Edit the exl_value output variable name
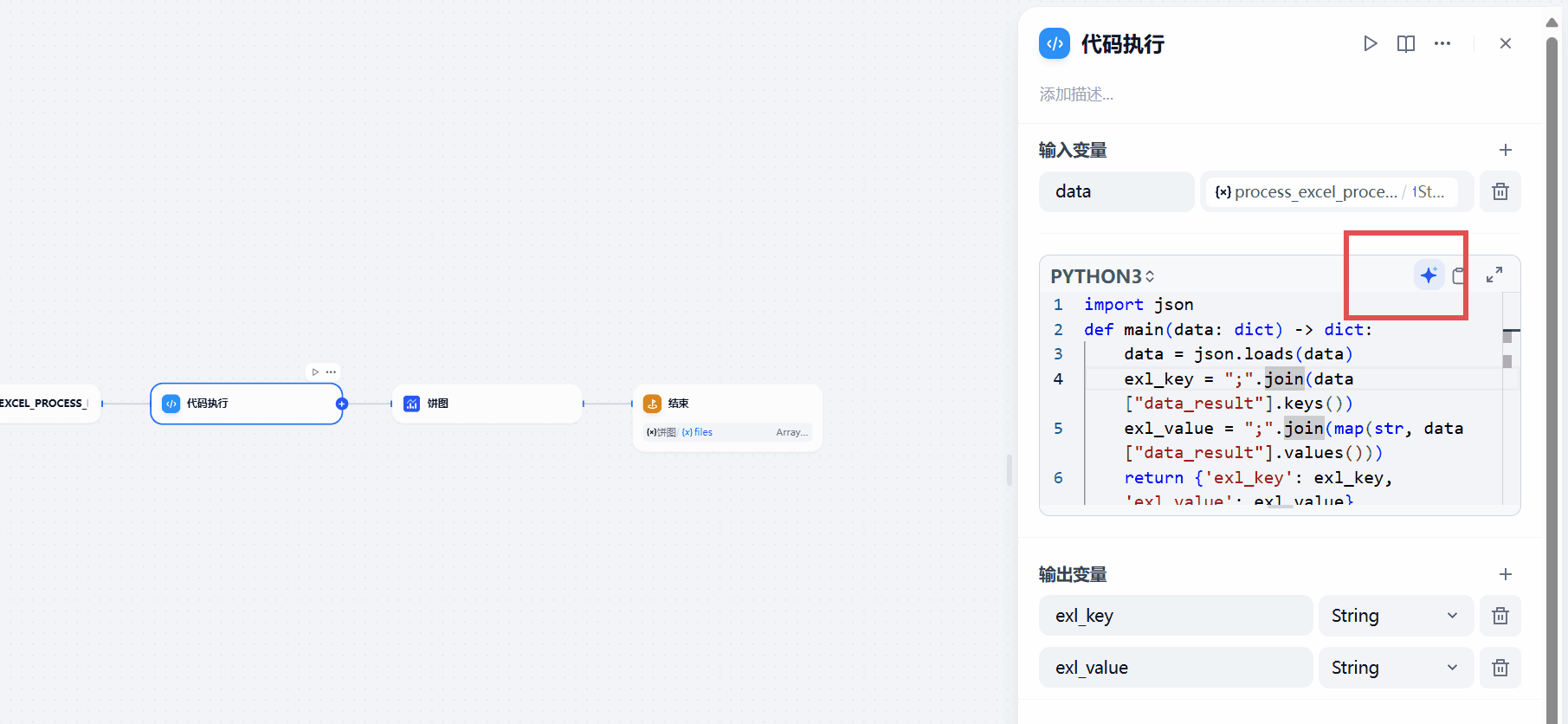Image resolution: width=1568 pixels, height=724 pixels. tap(1176, 668)
